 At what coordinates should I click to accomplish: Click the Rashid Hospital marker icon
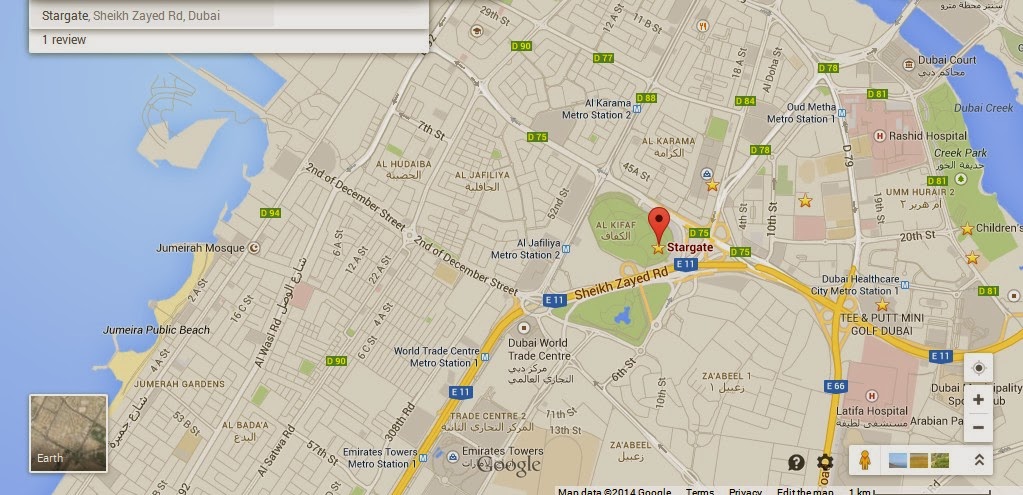point(879,136)
